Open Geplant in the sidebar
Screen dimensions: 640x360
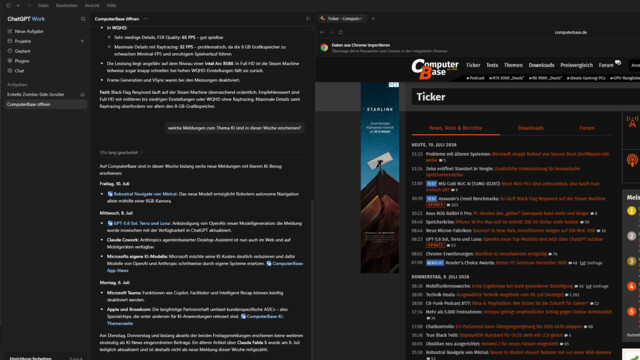point(22,51)
